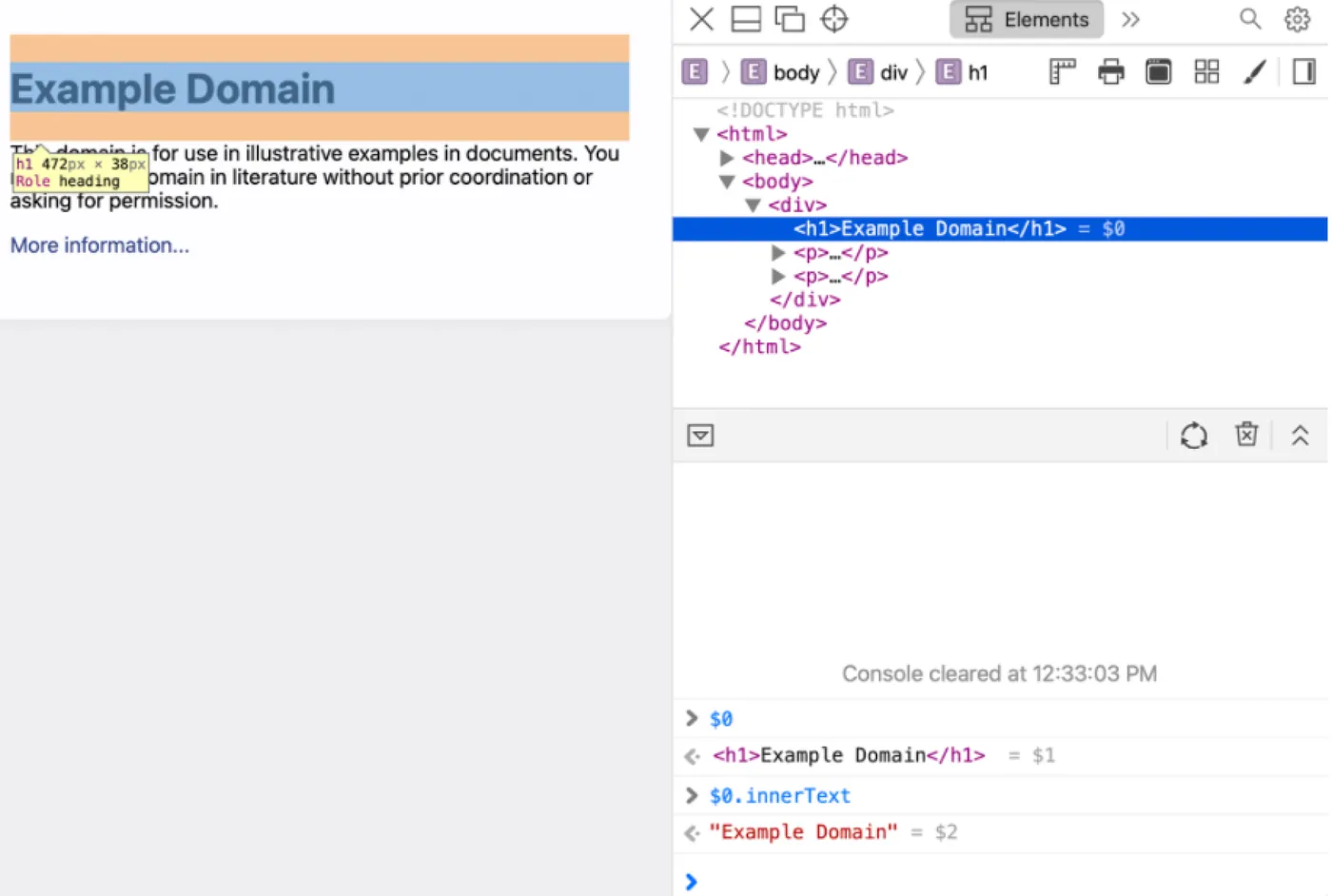Image resolution: width=1332 pixels, height=896 pixels.
Task: Detach the inspector into a separate window
Action: click(x=790, y=19)
